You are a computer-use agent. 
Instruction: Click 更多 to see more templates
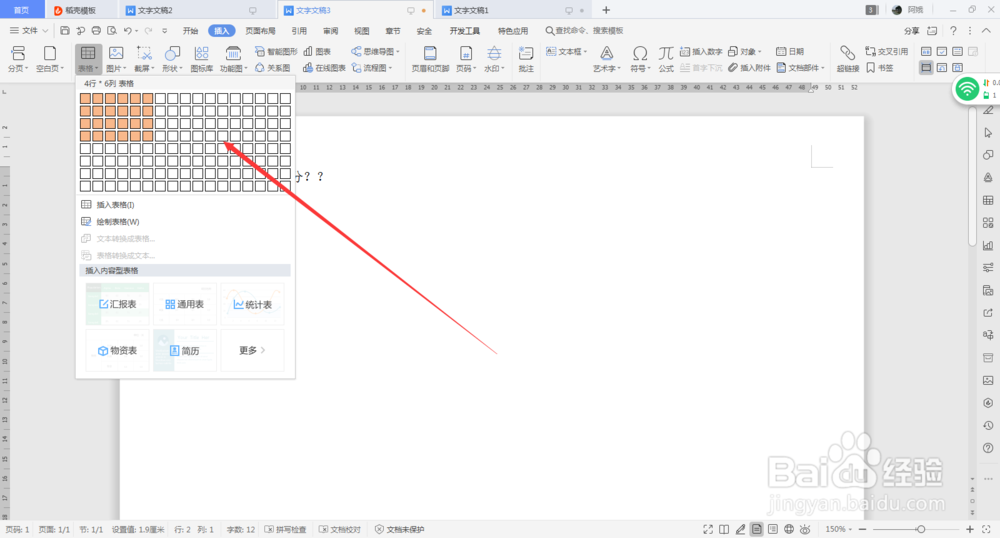tap(253, 351)
